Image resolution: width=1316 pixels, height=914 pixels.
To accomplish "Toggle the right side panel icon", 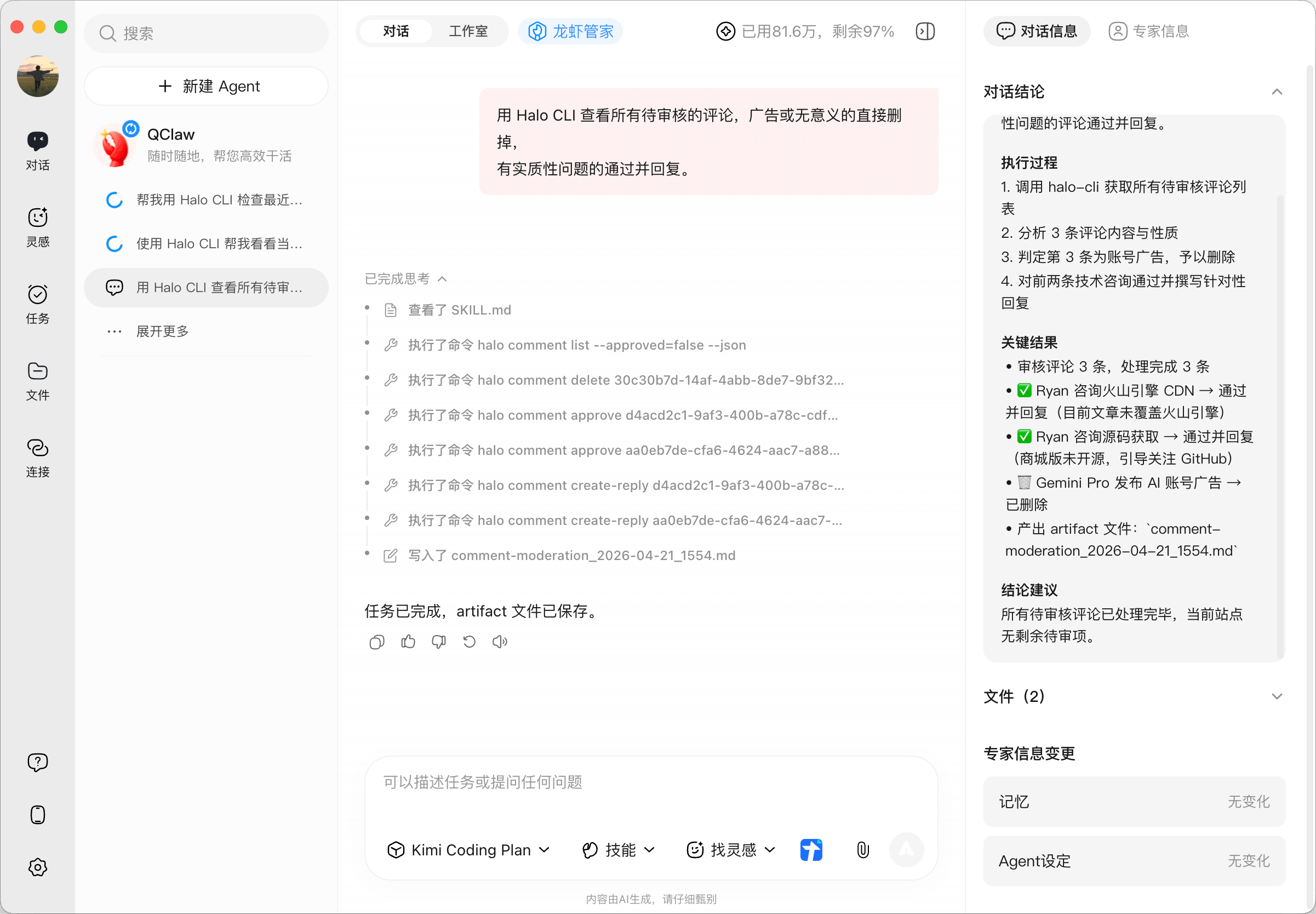I will (925, 31).
